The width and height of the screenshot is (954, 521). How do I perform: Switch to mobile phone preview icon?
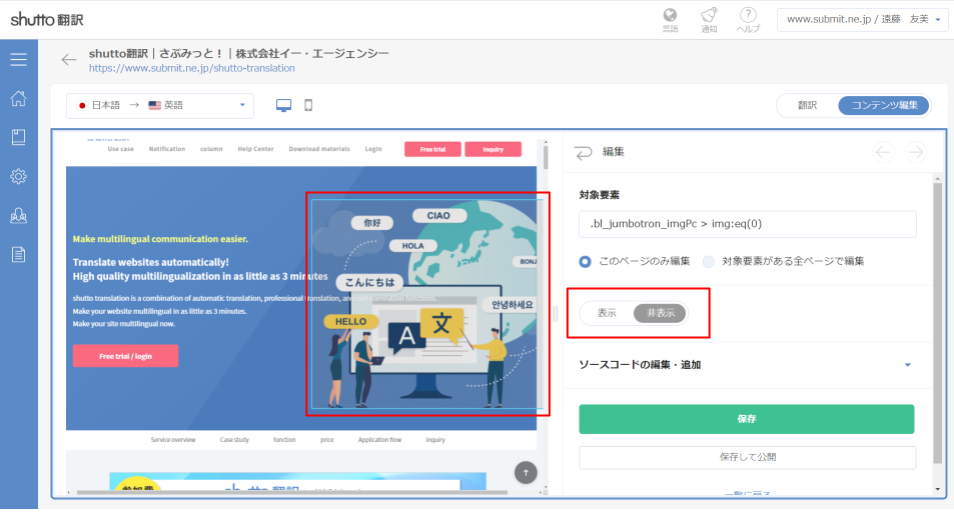pos(308,105)
